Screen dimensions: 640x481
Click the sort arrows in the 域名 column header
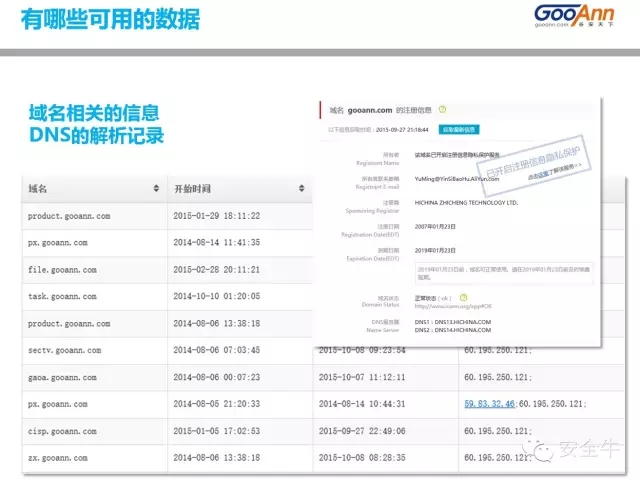point(156,188)
